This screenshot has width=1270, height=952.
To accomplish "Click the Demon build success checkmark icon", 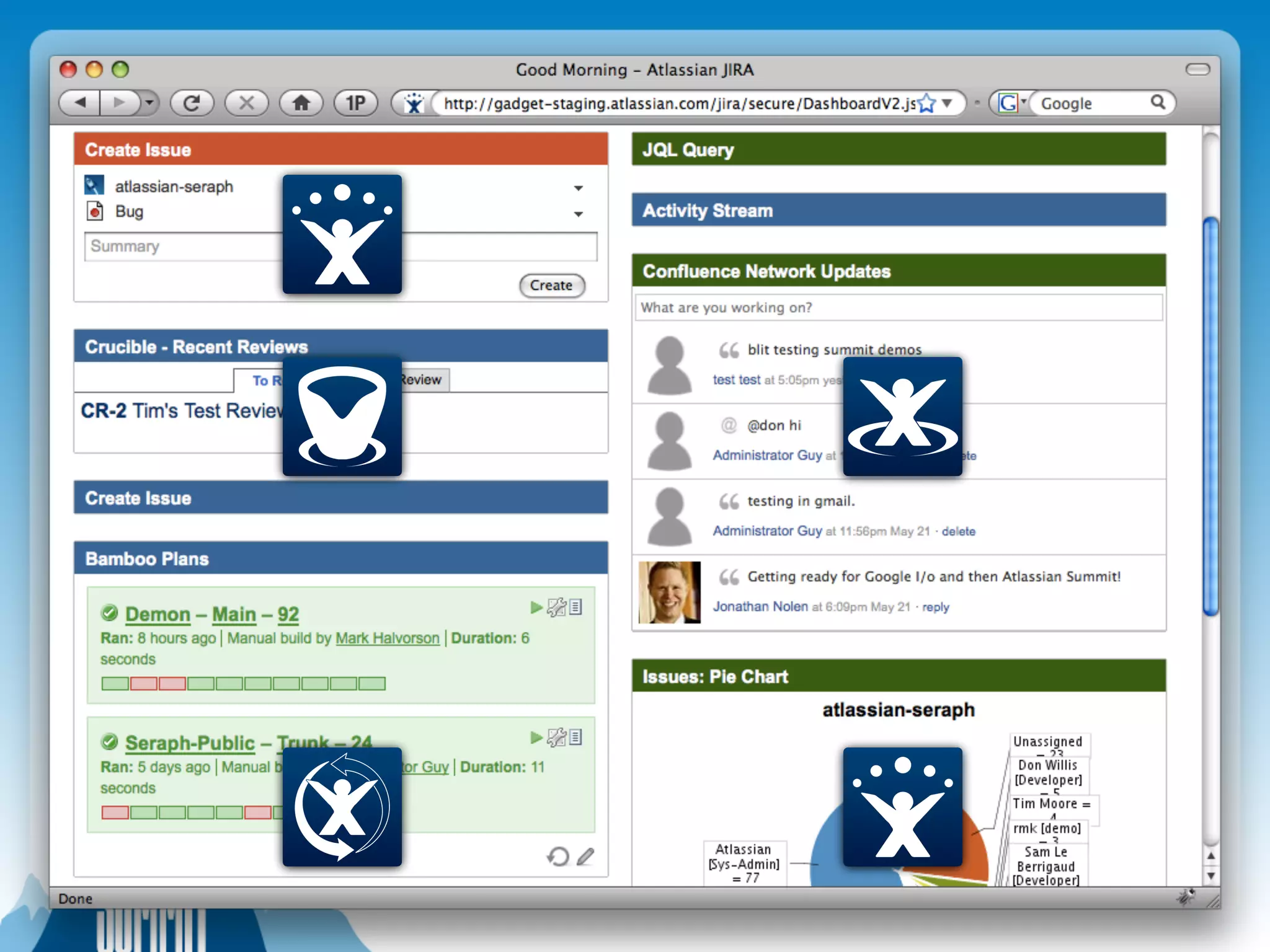I will click(x=110, y=614).
